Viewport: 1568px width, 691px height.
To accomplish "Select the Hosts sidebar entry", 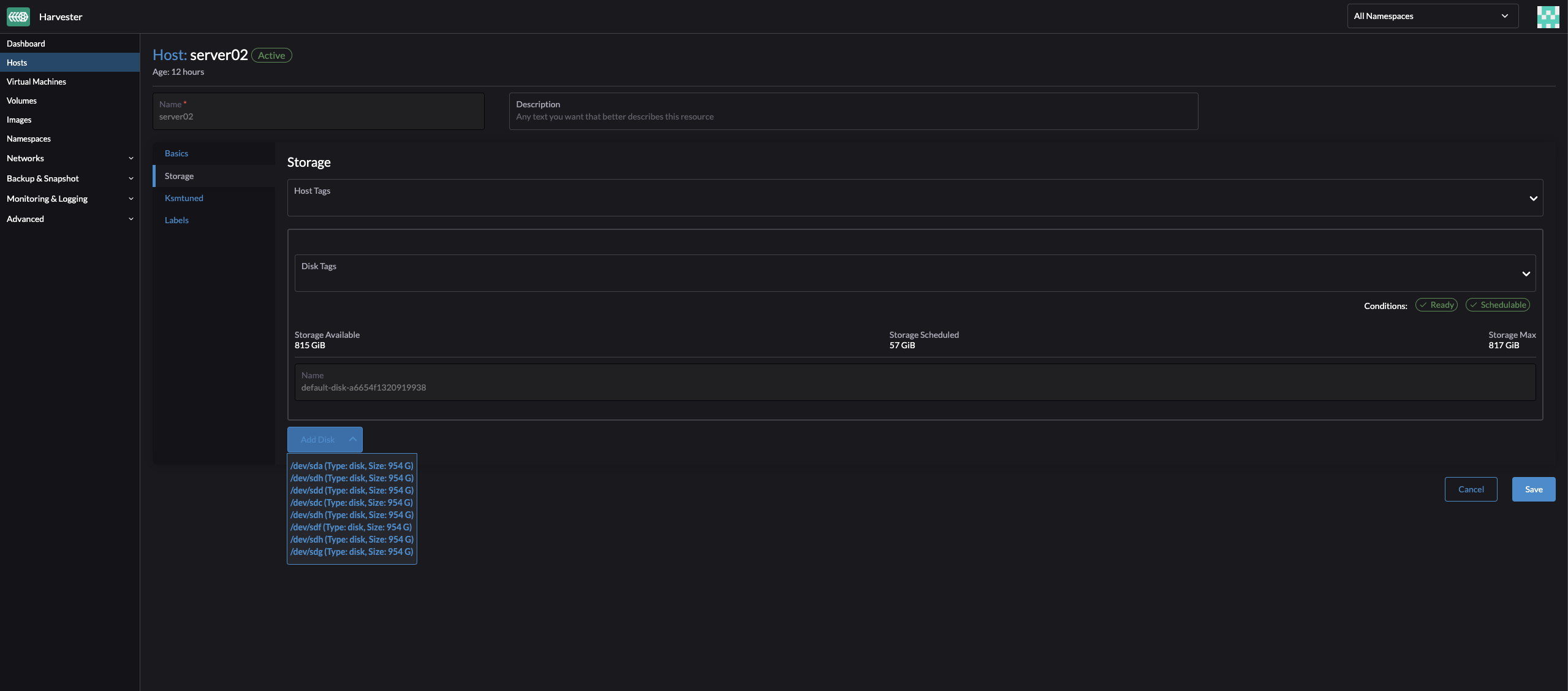I will pyautogui.click(x=17, y=62).
